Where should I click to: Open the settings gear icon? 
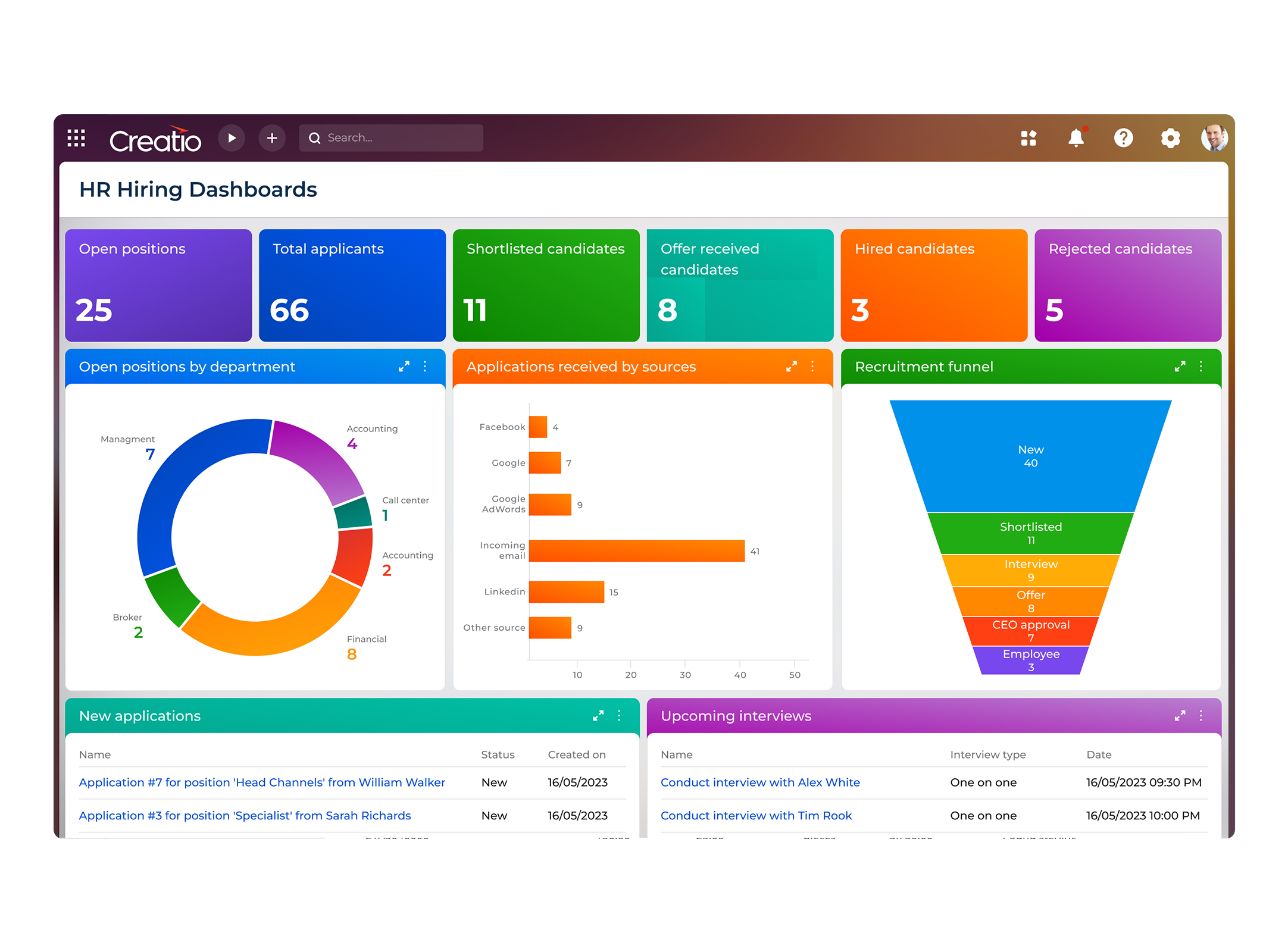point(1170,138)
